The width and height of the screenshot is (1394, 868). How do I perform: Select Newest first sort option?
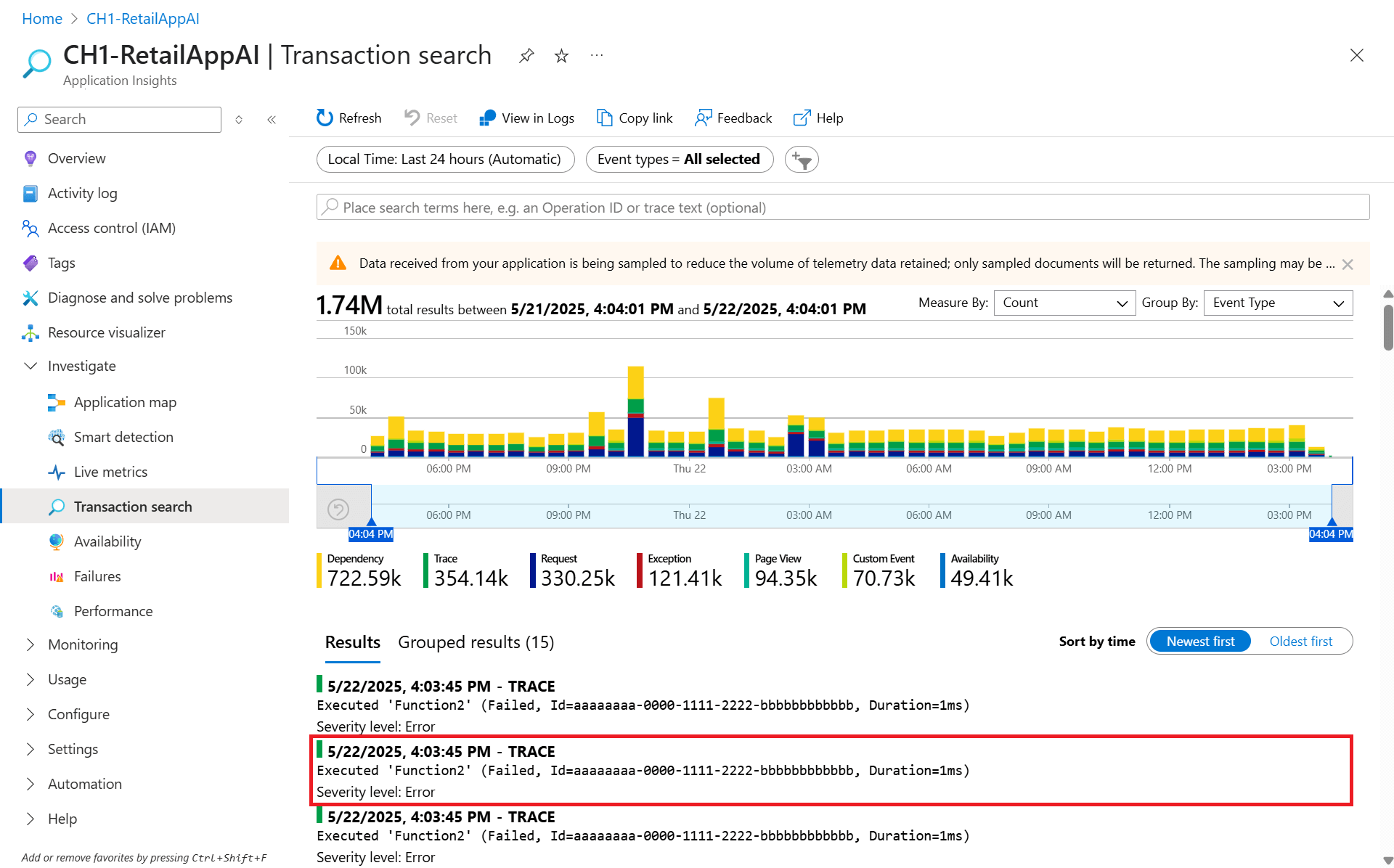(x=1200, y=642)
